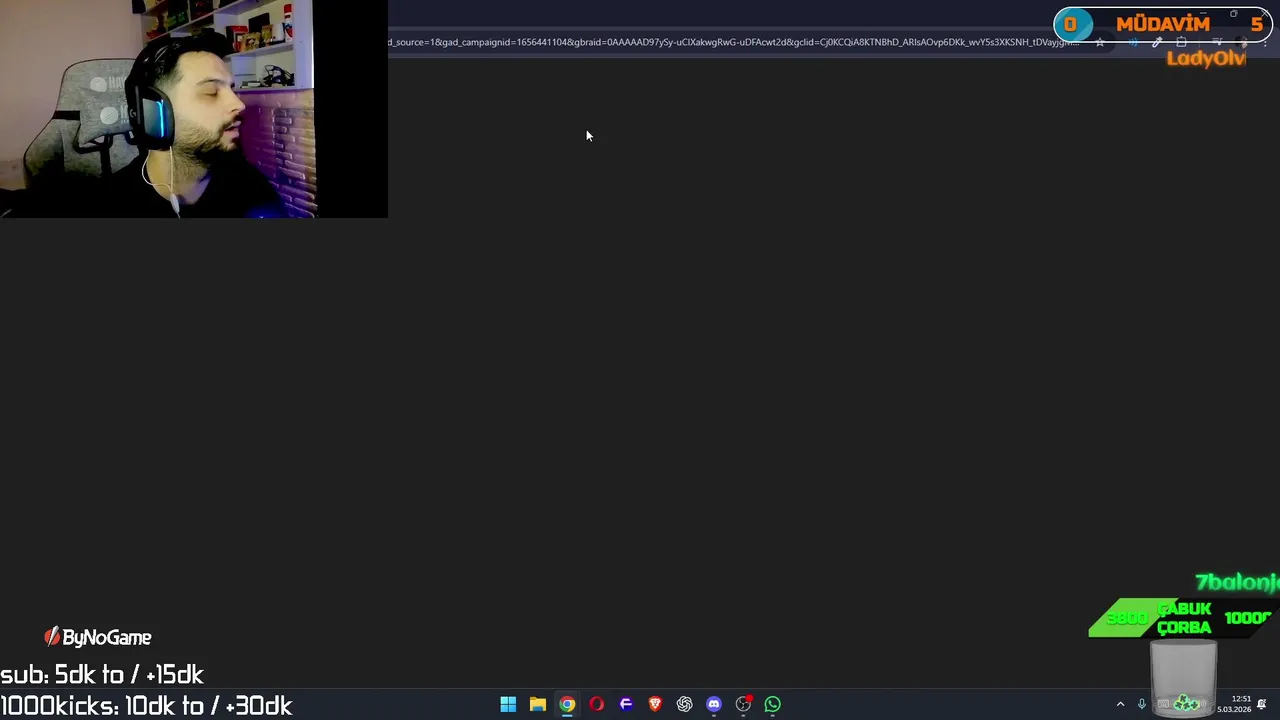1280x720 pixels.
Task: Switch to OBS Studio in taskbar
Action: [x=743, y=704]
